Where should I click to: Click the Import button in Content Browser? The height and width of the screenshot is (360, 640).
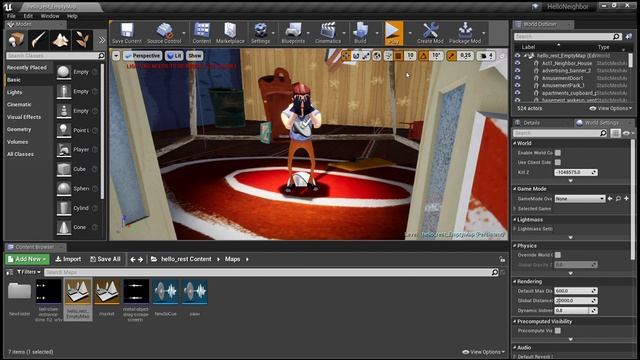tap(68, 259)
